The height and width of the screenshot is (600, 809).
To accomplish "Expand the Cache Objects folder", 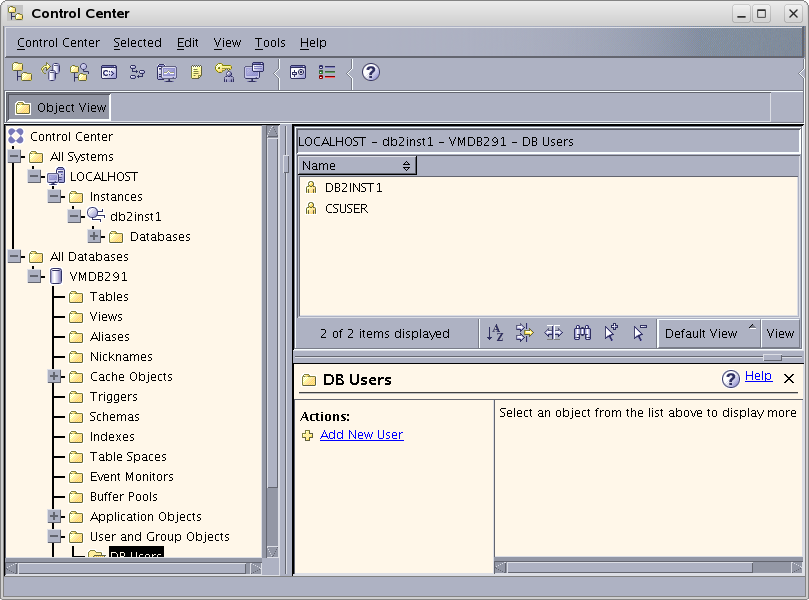I will (x=54, y=376).
